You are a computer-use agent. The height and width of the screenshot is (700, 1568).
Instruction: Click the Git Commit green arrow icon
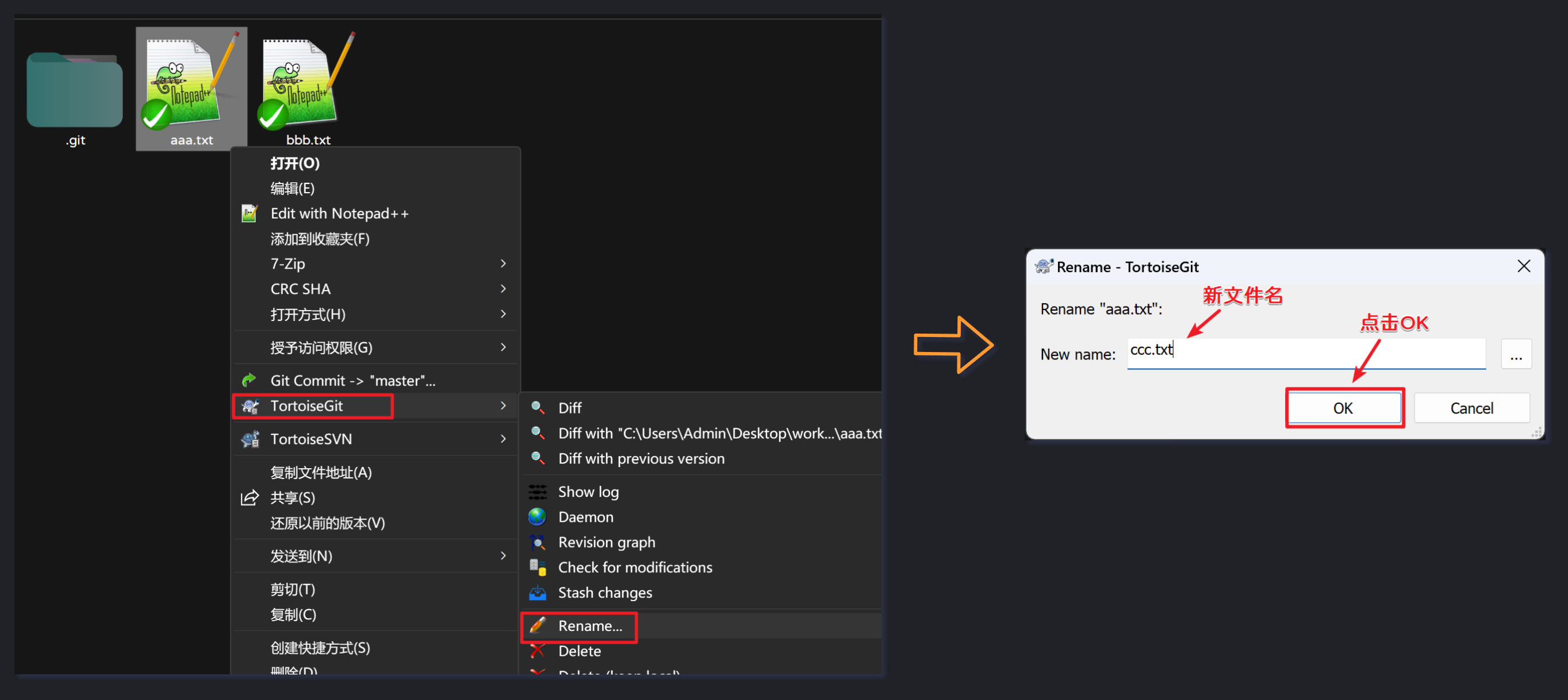point(250,380)
